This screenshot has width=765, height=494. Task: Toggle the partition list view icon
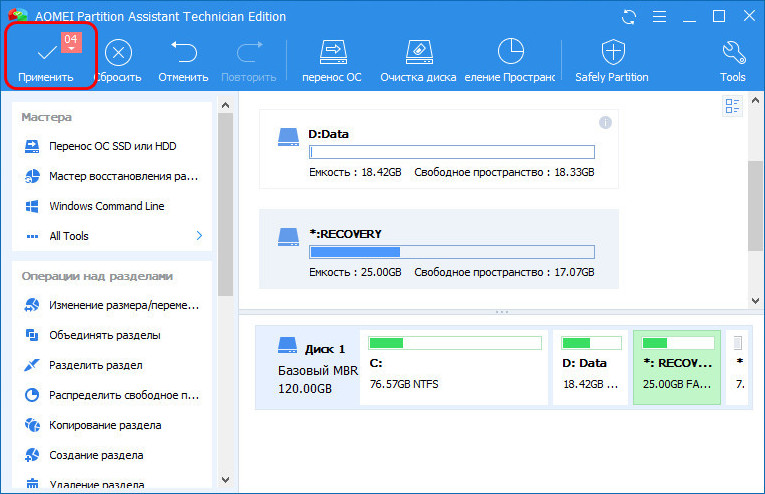[x=732, y=106]
